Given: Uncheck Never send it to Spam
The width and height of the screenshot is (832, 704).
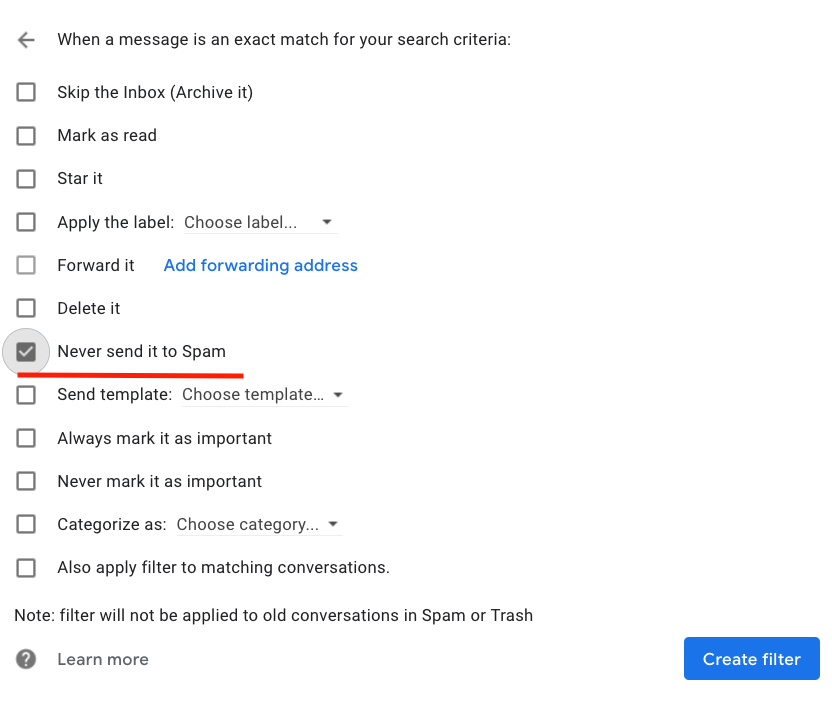Looking at the screenshot, I should click(x=26, y=351).
